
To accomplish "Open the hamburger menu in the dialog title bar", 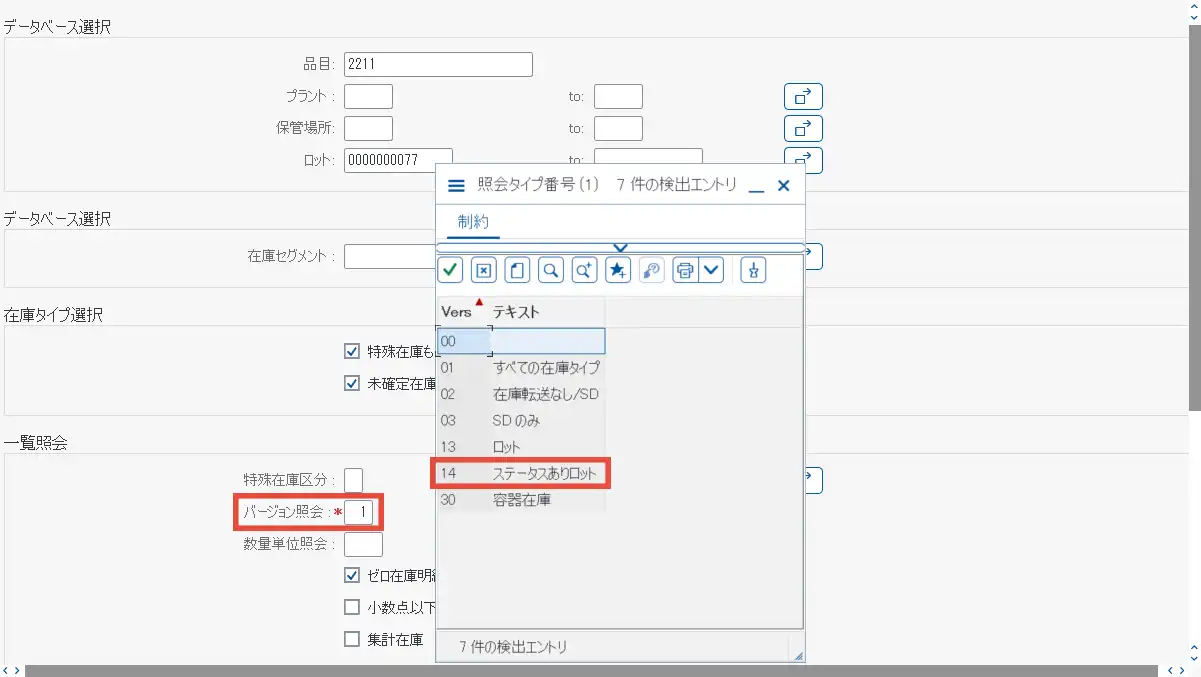I will tap(456, 184).
